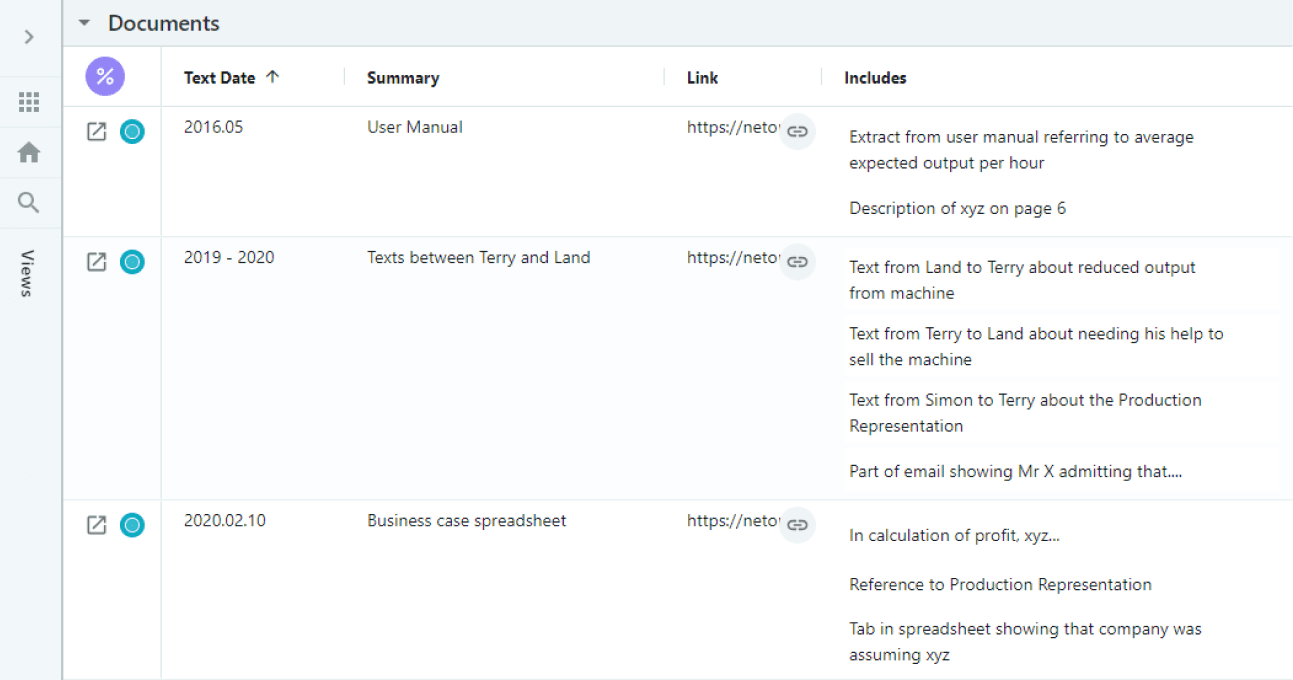
Task: Open the apps grid icon in sidebar
Action: [29, 102]
